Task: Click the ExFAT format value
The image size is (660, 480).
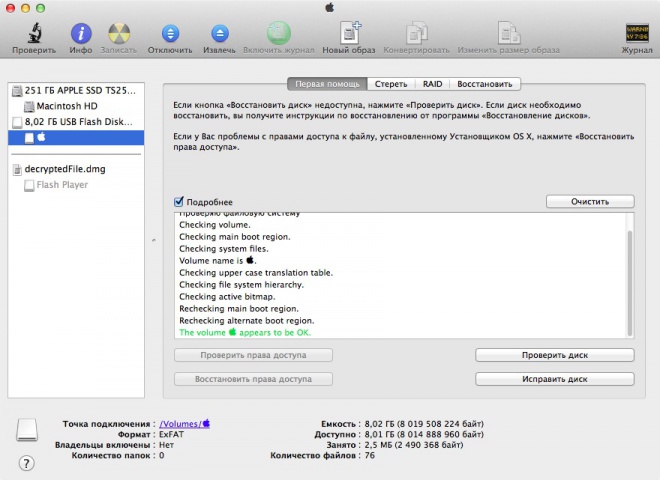Action: tap(171, 434)
